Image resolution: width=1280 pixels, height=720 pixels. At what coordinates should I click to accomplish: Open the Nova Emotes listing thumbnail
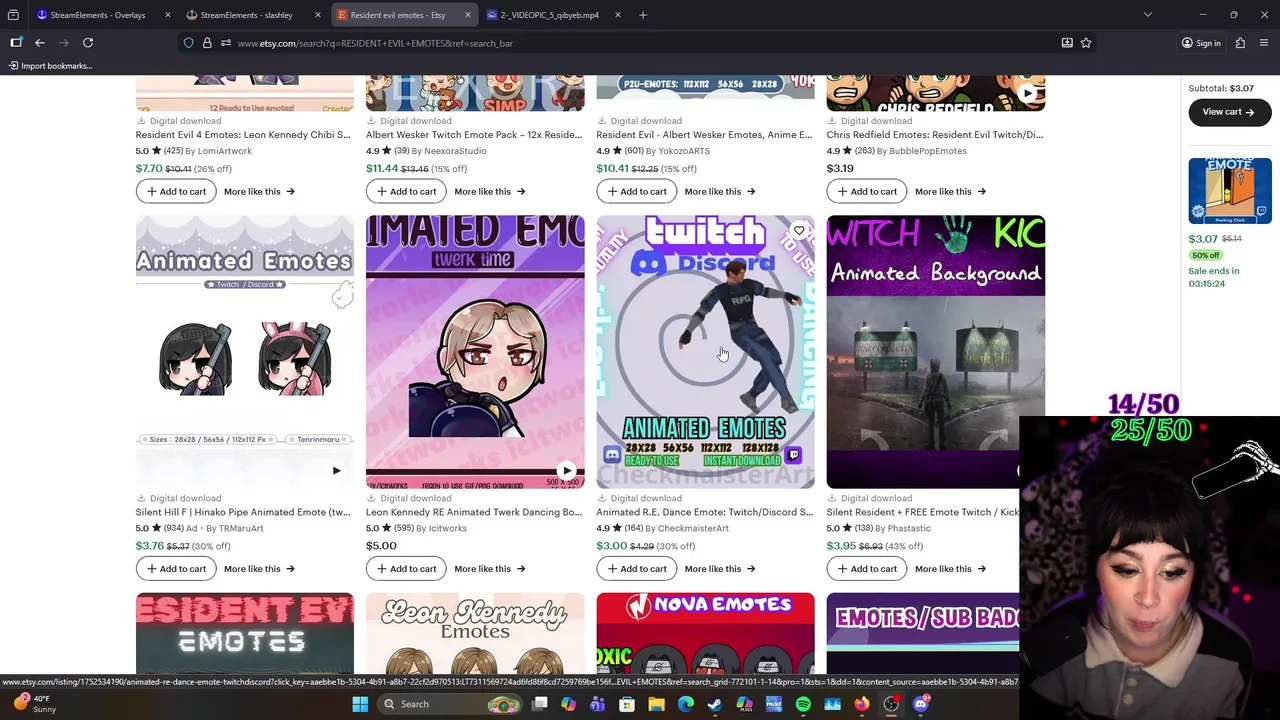coord(705,633)
